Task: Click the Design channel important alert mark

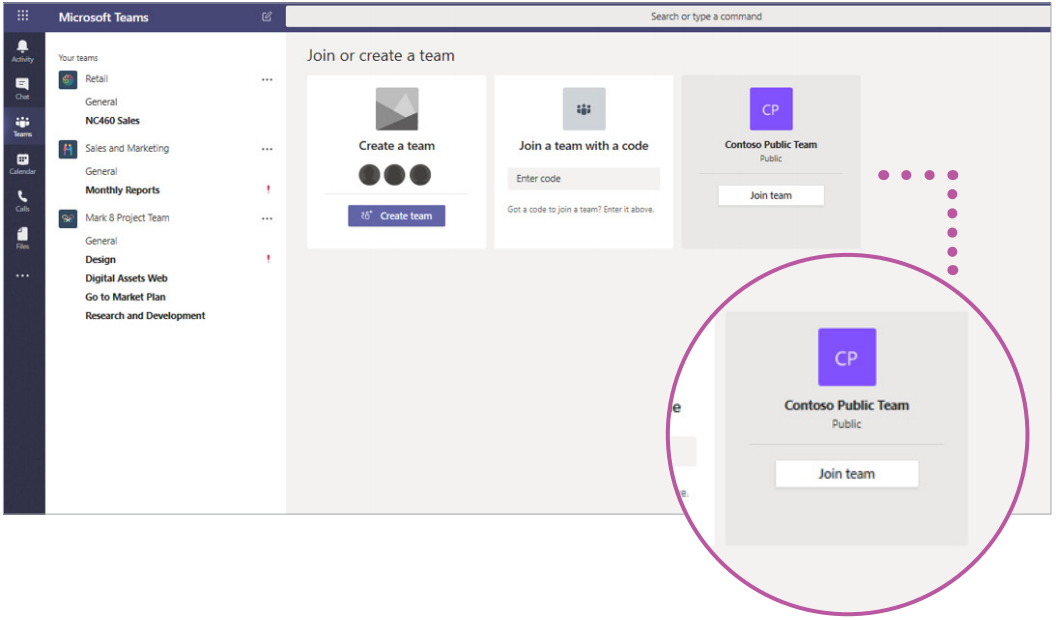Action: tap(268, 259)
